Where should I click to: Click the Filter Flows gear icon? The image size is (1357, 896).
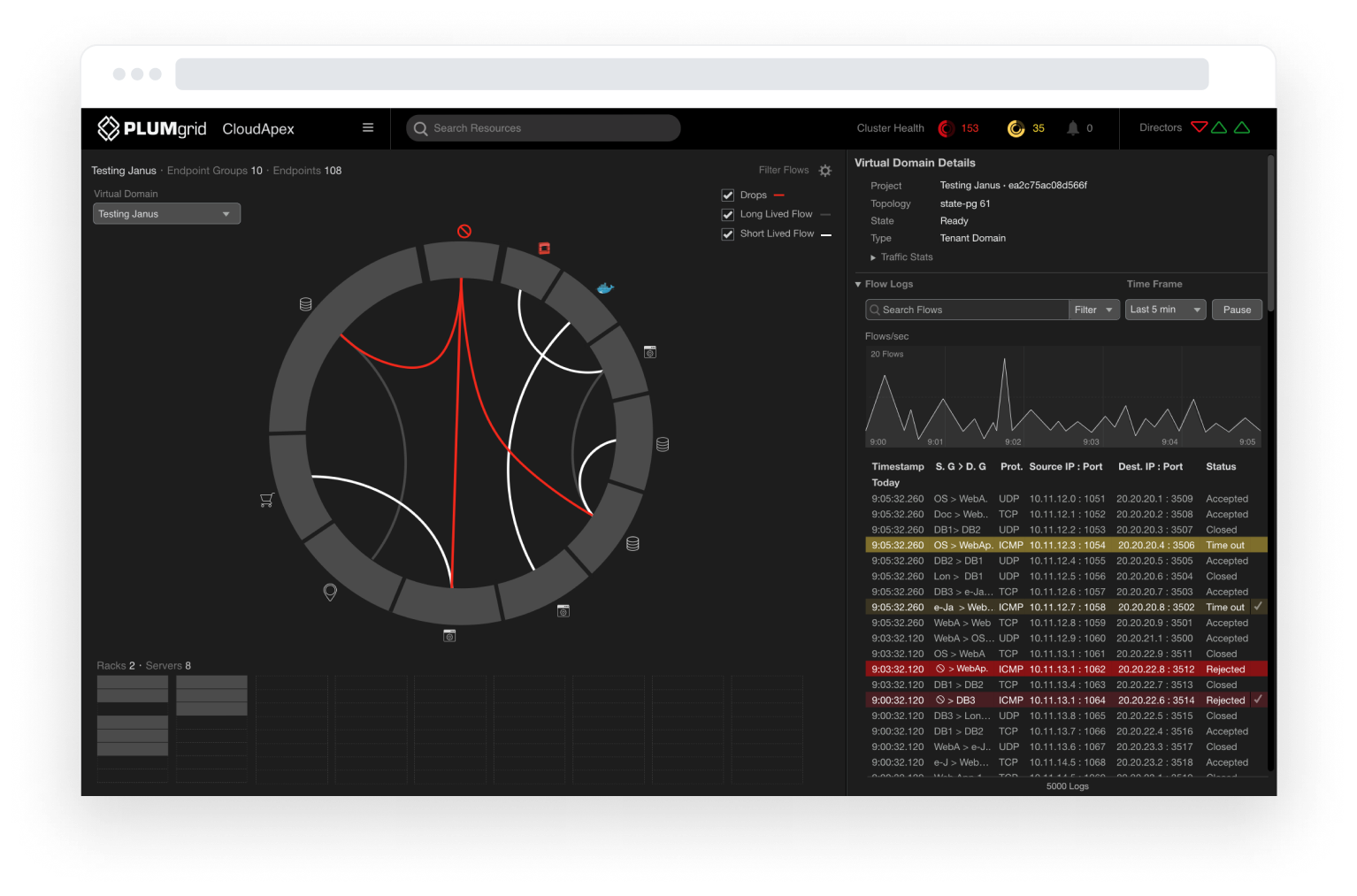click(825, 171)
